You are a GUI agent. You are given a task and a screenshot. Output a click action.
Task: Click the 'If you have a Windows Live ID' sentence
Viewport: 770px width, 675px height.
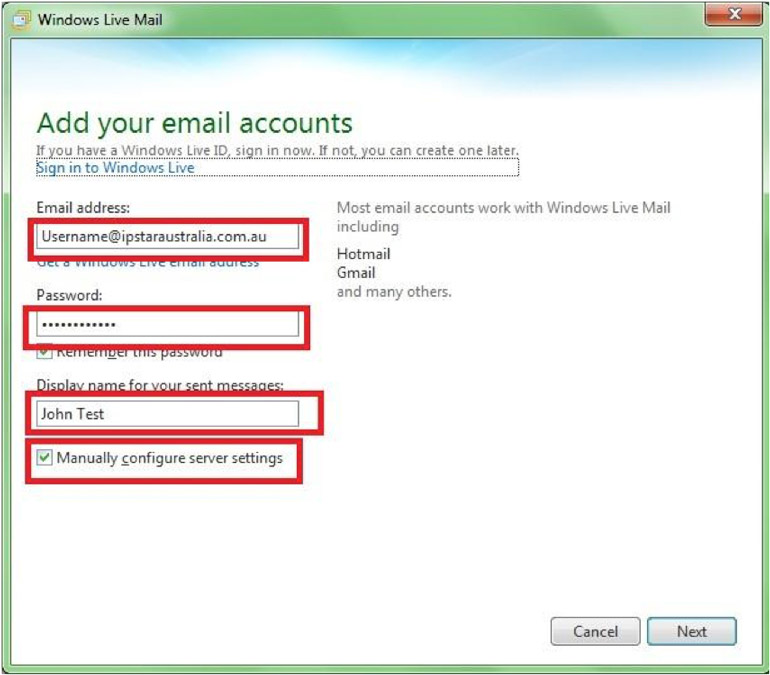[277, 150]
